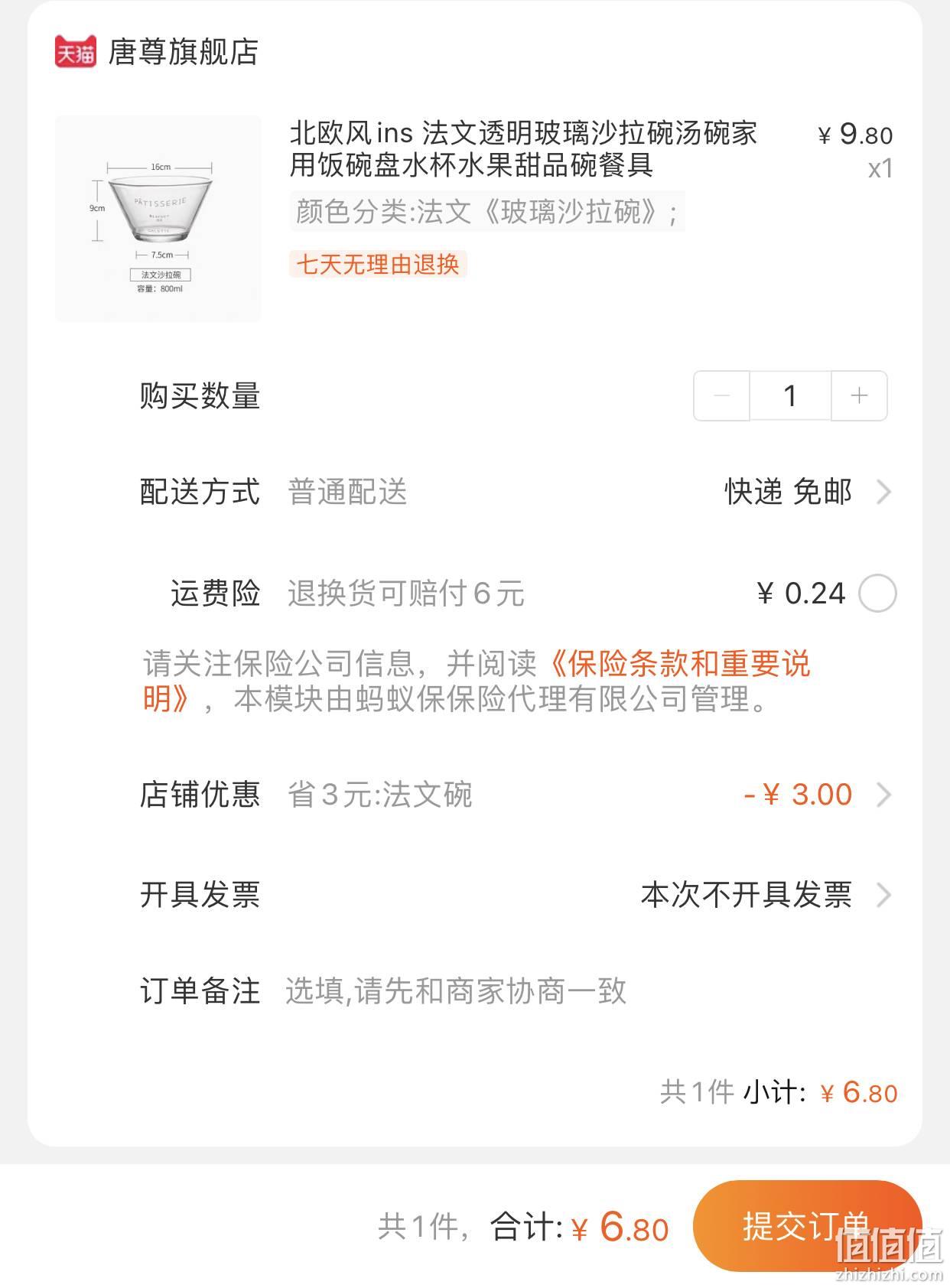The height and width of the screenshot is (1288, 950).
Task: Open the glass salad bowl thumbnail
Action: click(x=158, y=219)
